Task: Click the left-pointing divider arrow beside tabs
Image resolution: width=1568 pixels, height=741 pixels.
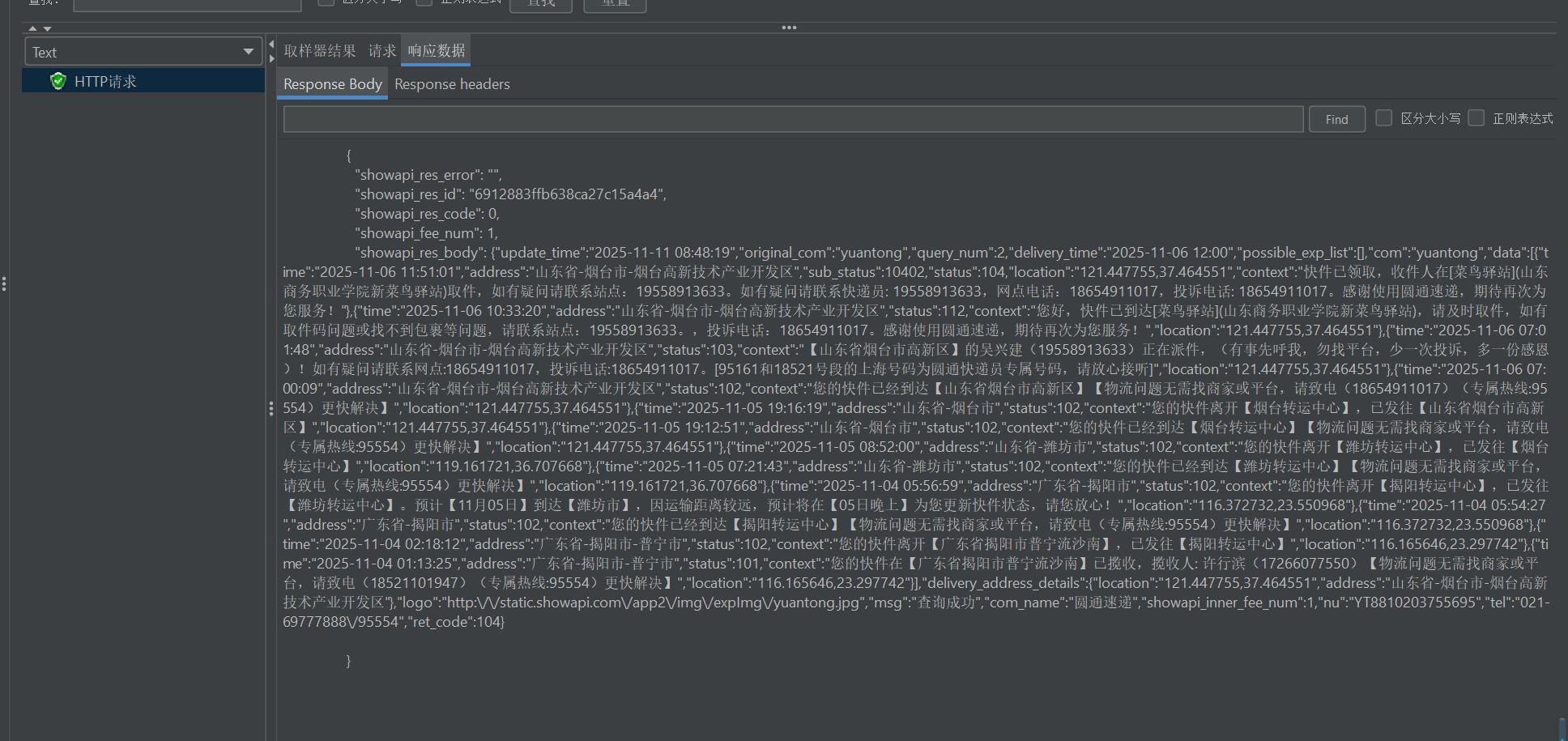Action: click(x=271, y=45)
